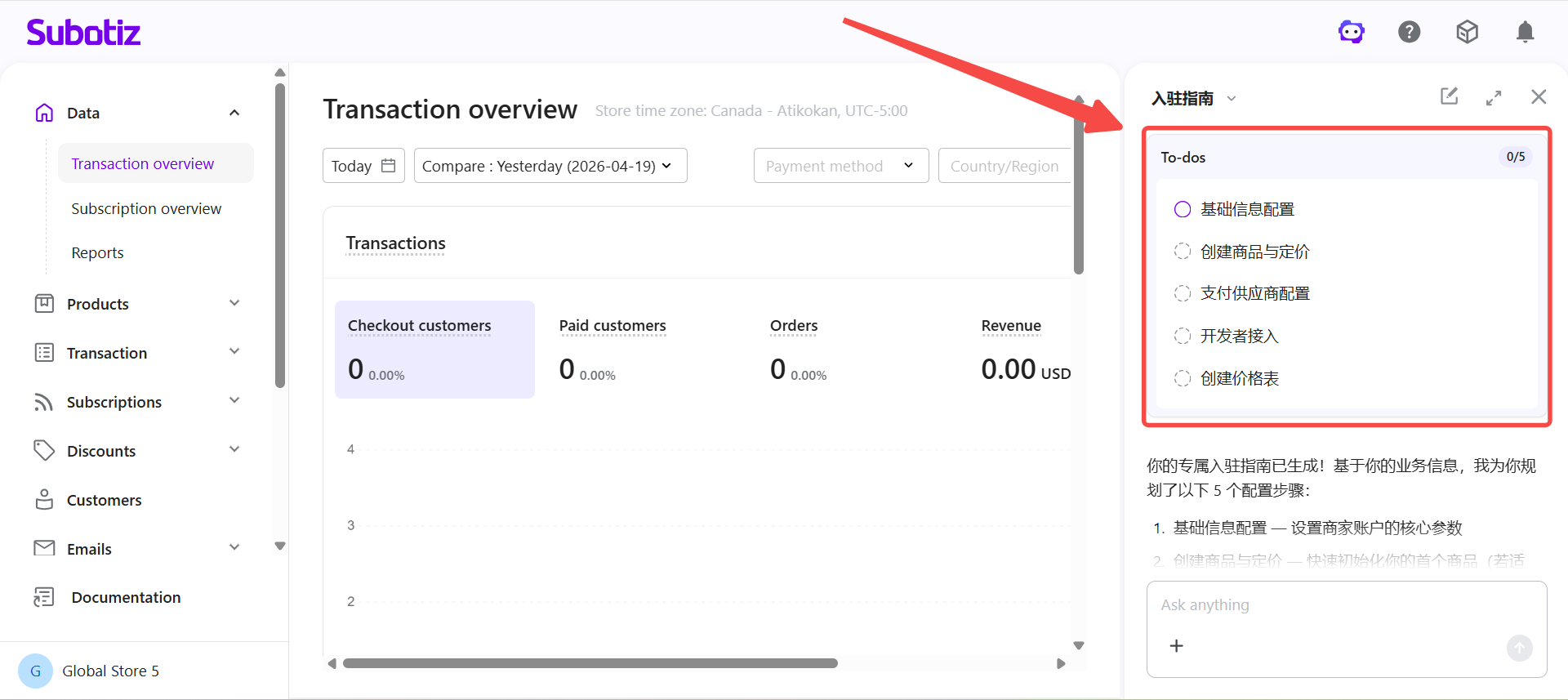Open Subscription overview page

tap(146, 208)
